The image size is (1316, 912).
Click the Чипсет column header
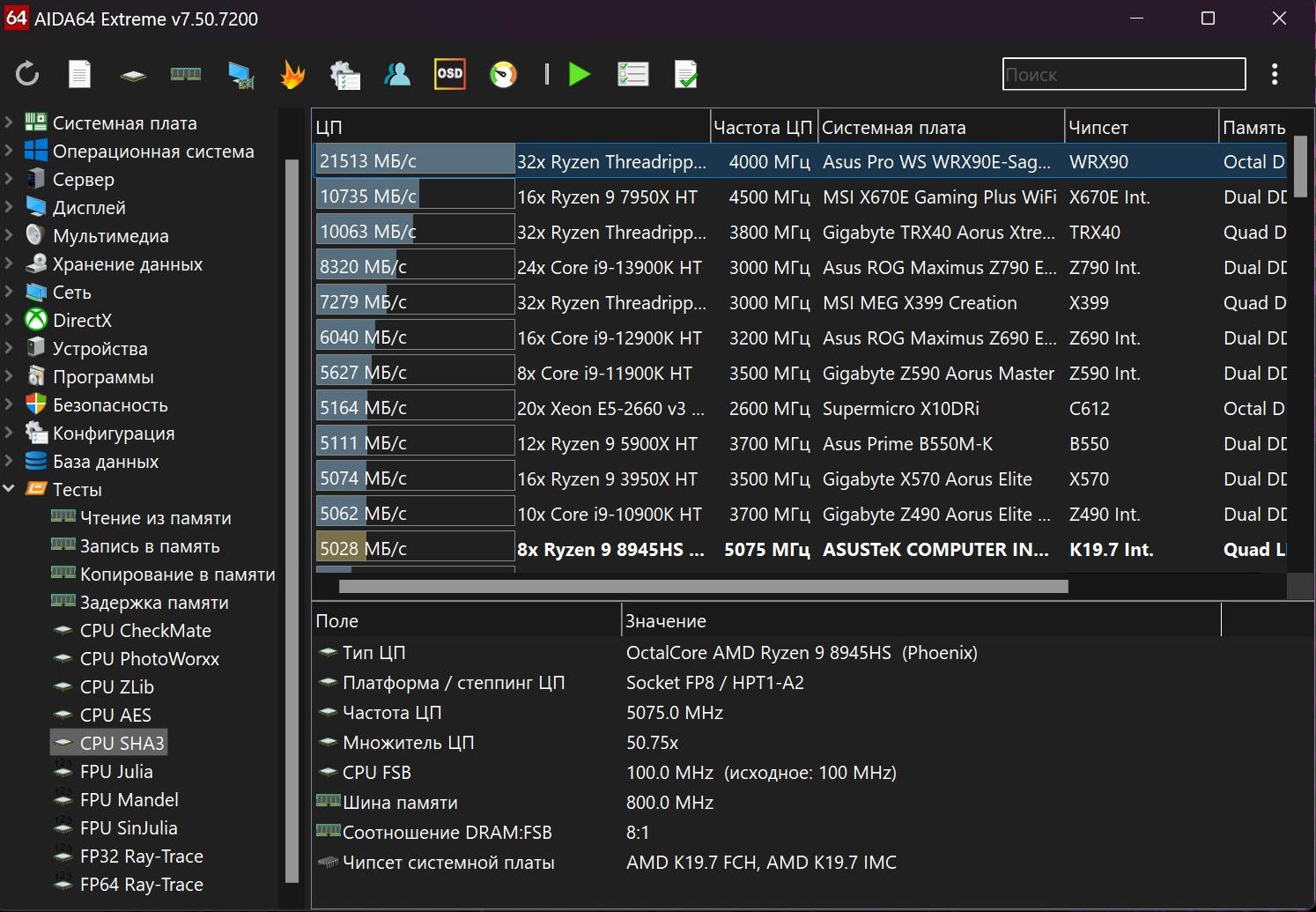pos(1098,128)
